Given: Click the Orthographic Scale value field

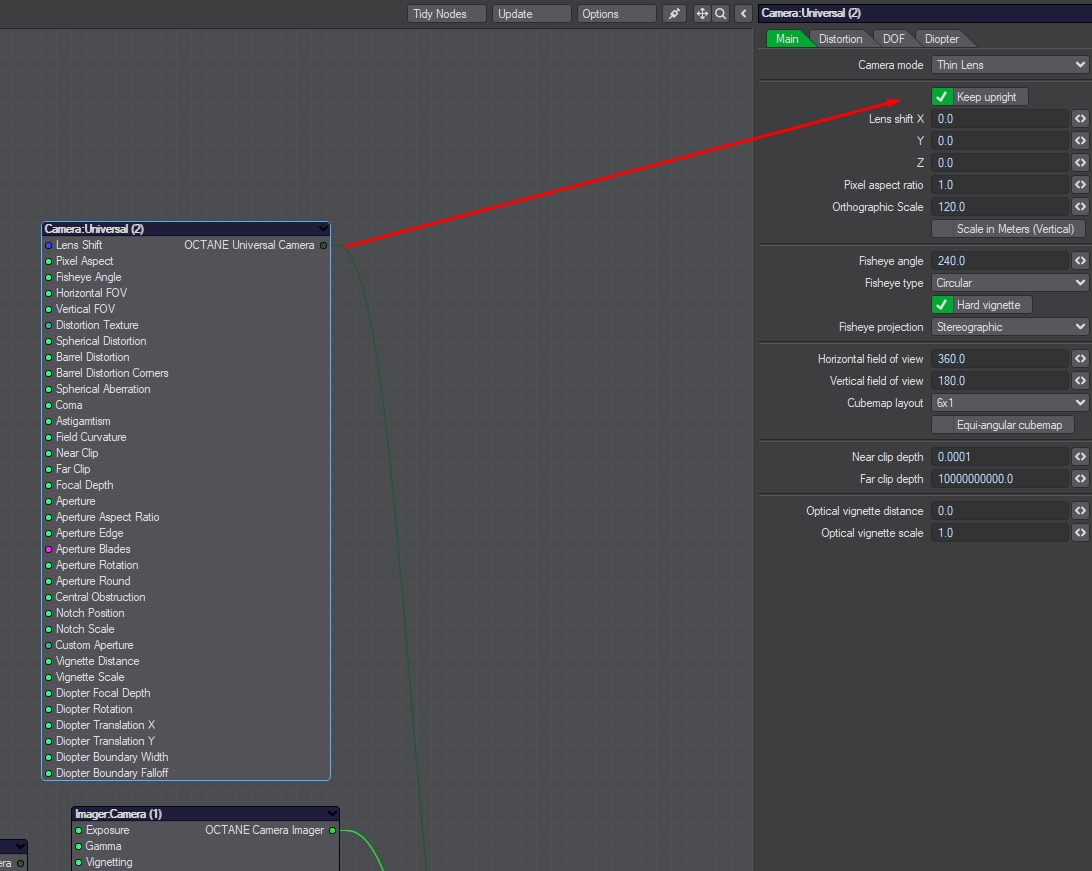Looking at the screenshot, I should click(x=1000, y=207).
